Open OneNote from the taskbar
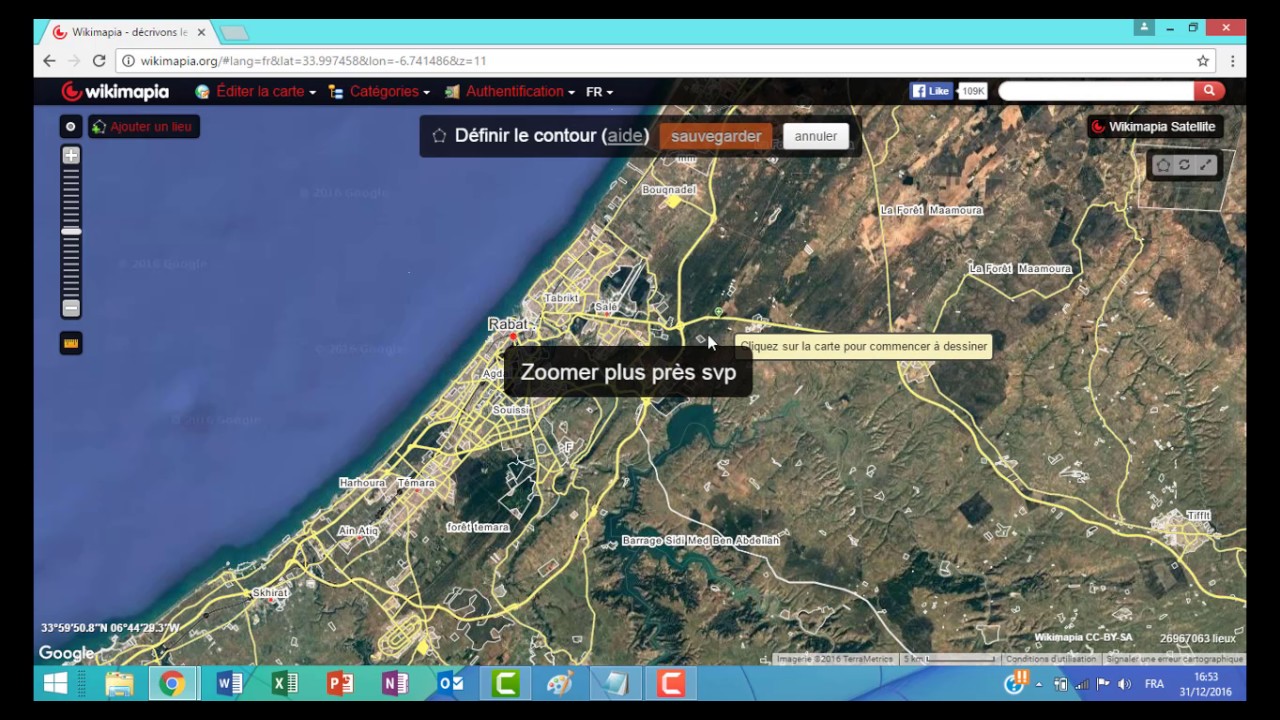Viewport: 1280px width, 720px height. pos(395,684)
